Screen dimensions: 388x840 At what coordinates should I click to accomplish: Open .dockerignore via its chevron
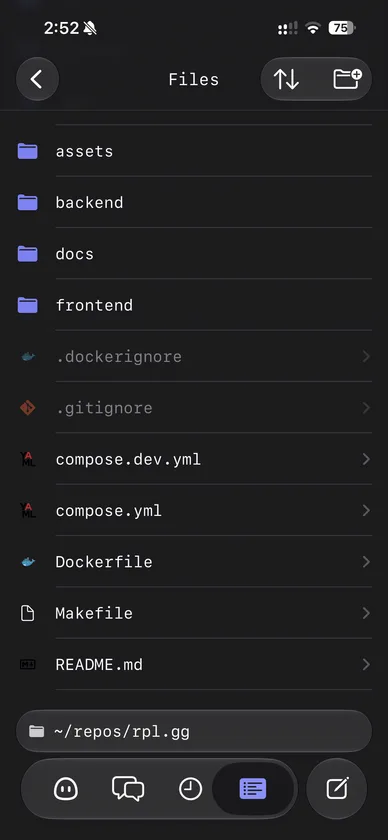coord(366,356)
